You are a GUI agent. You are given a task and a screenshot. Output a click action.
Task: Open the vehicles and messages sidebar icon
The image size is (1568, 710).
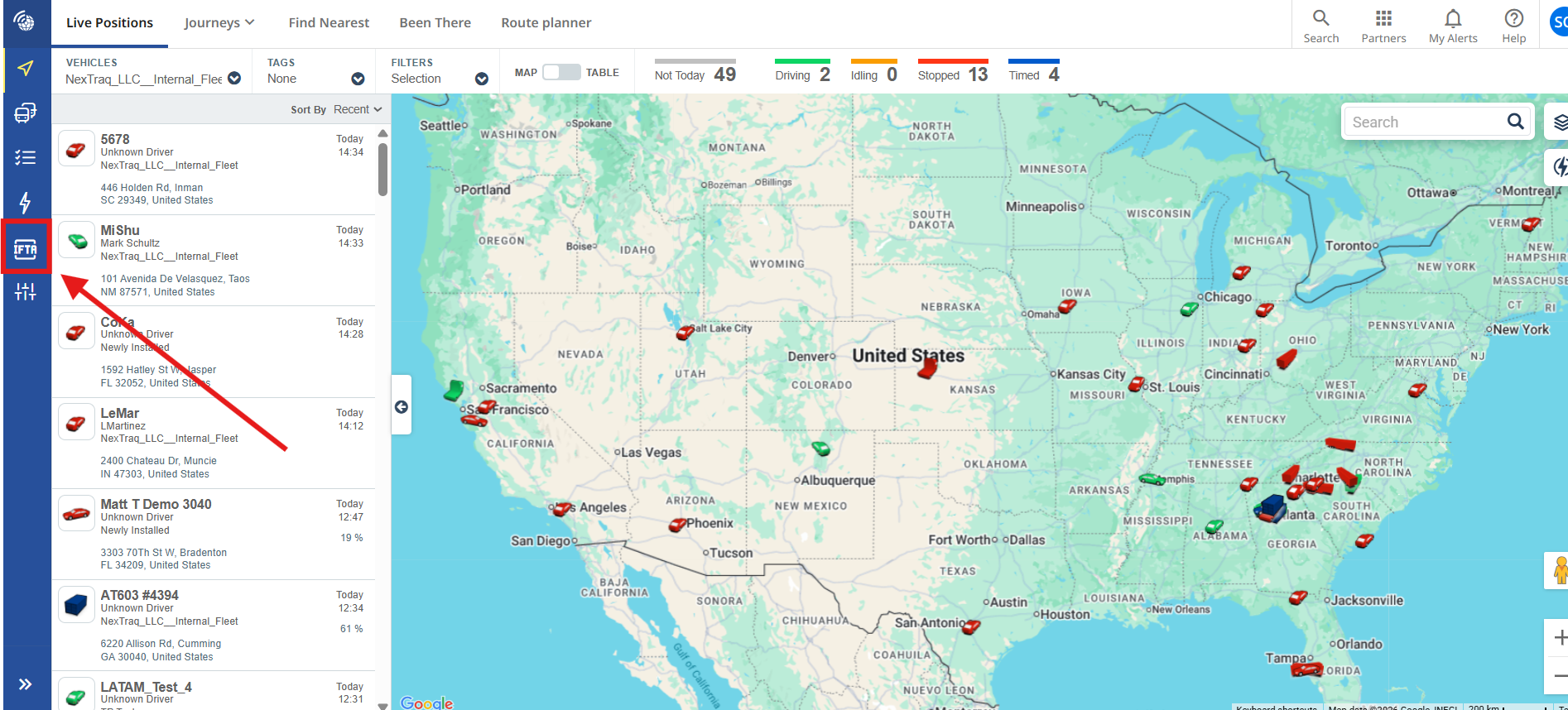[x=26, y=113]
